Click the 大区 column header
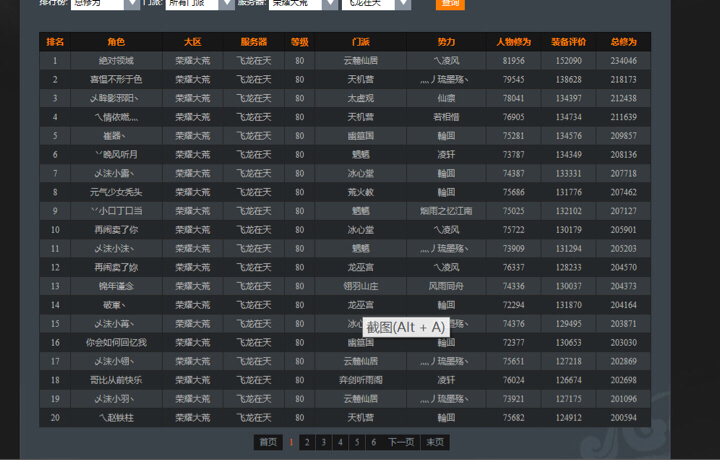 click(193, 42)
